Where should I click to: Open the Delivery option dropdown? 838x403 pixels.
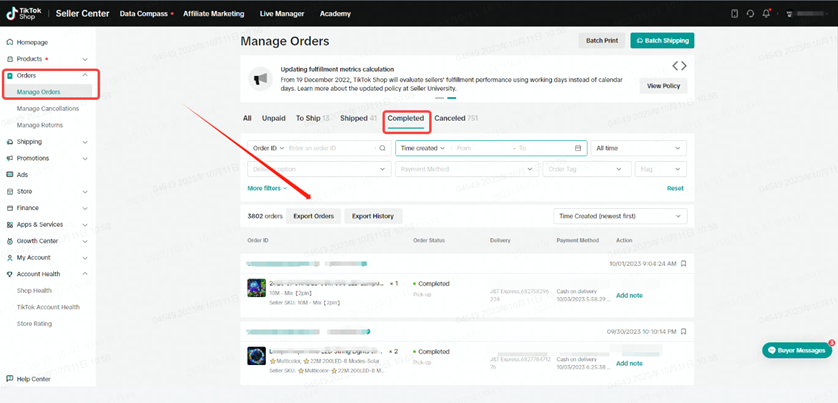point(319,169)
